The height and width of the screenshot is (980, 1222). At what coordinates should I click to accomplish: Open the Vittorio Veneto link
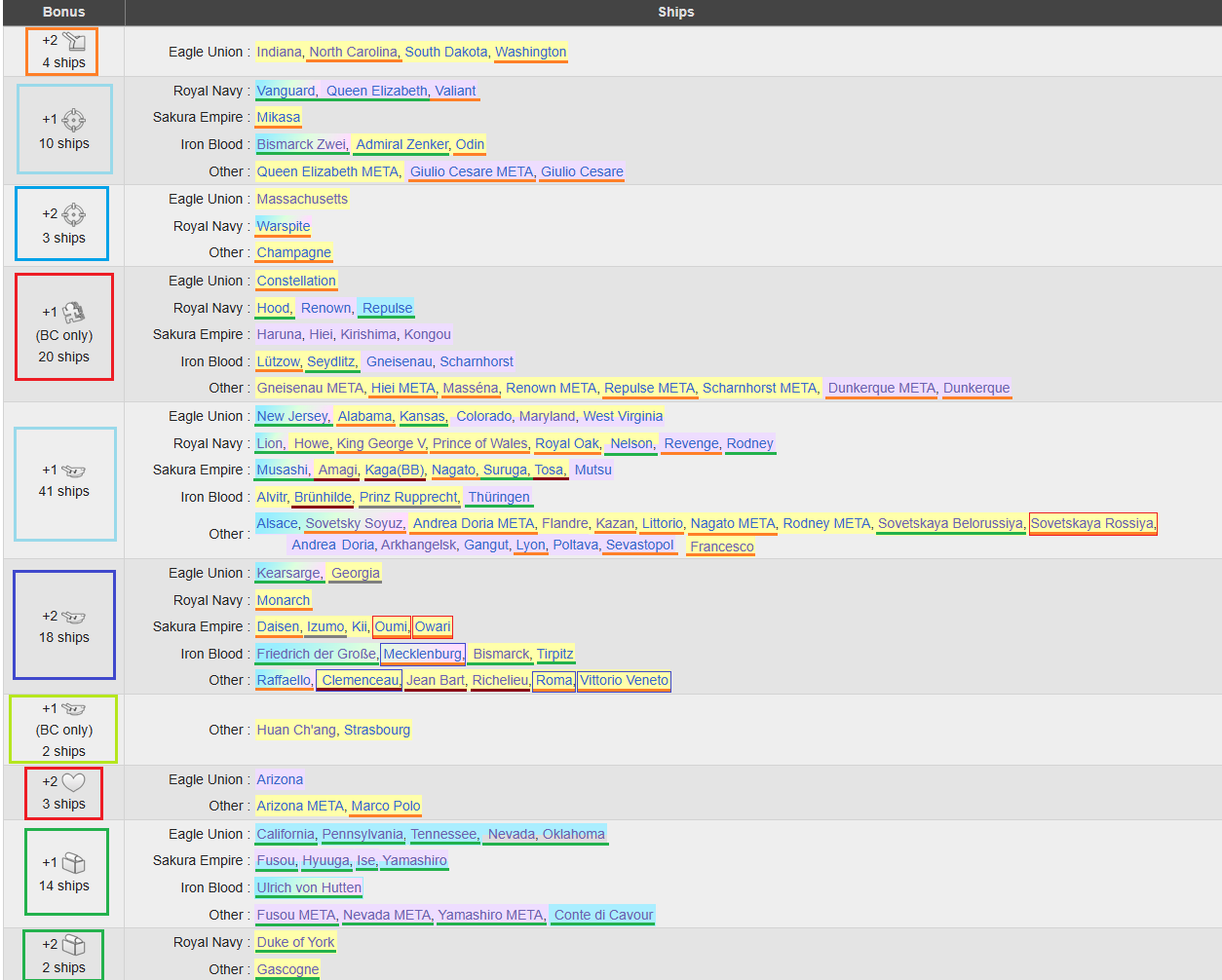625,680
